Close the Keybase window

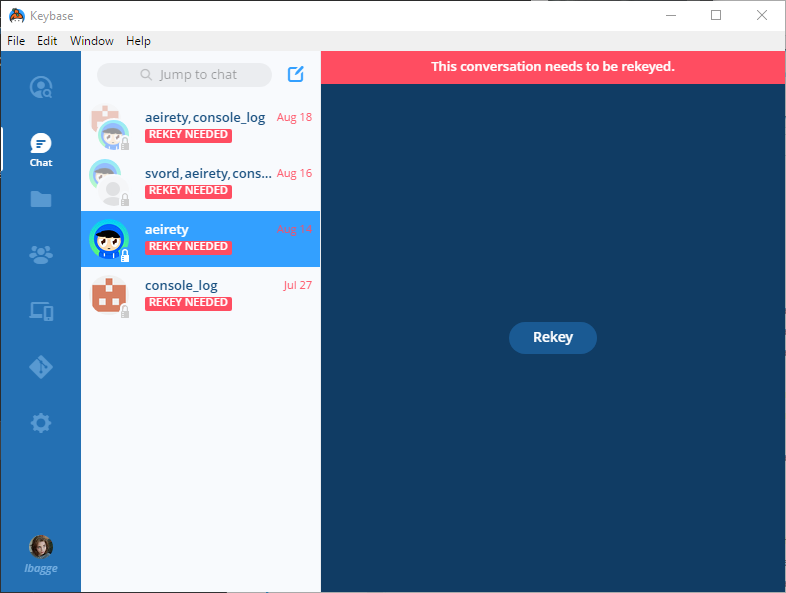761,16
